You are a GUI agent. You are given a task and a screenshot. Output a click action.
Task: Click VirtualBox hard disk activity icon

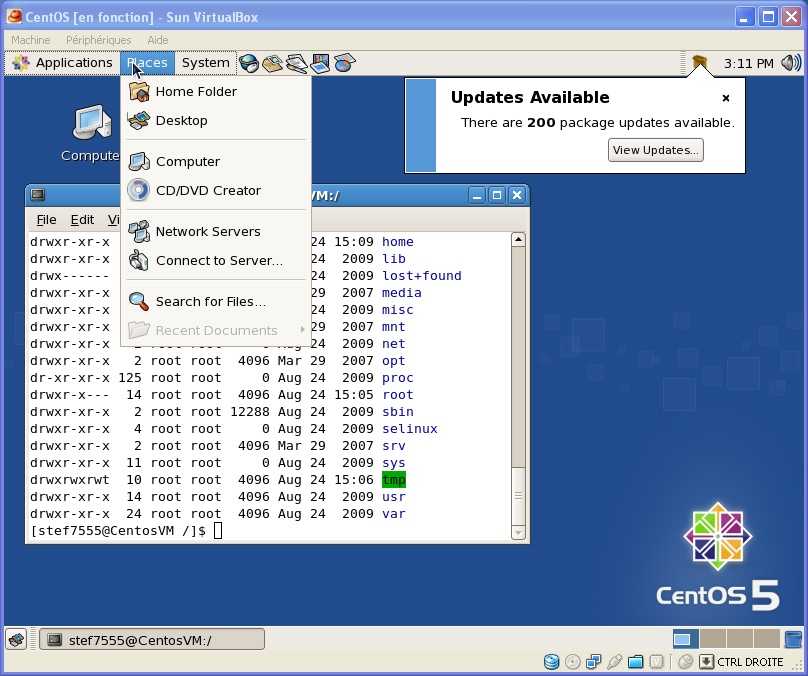coord(551,662)
